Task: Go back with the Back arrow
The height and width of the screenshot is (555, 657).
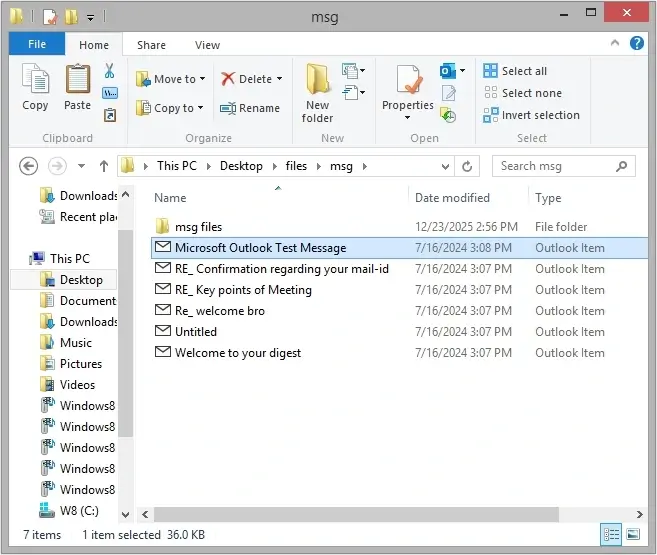Action: click(x=28, y=166)
